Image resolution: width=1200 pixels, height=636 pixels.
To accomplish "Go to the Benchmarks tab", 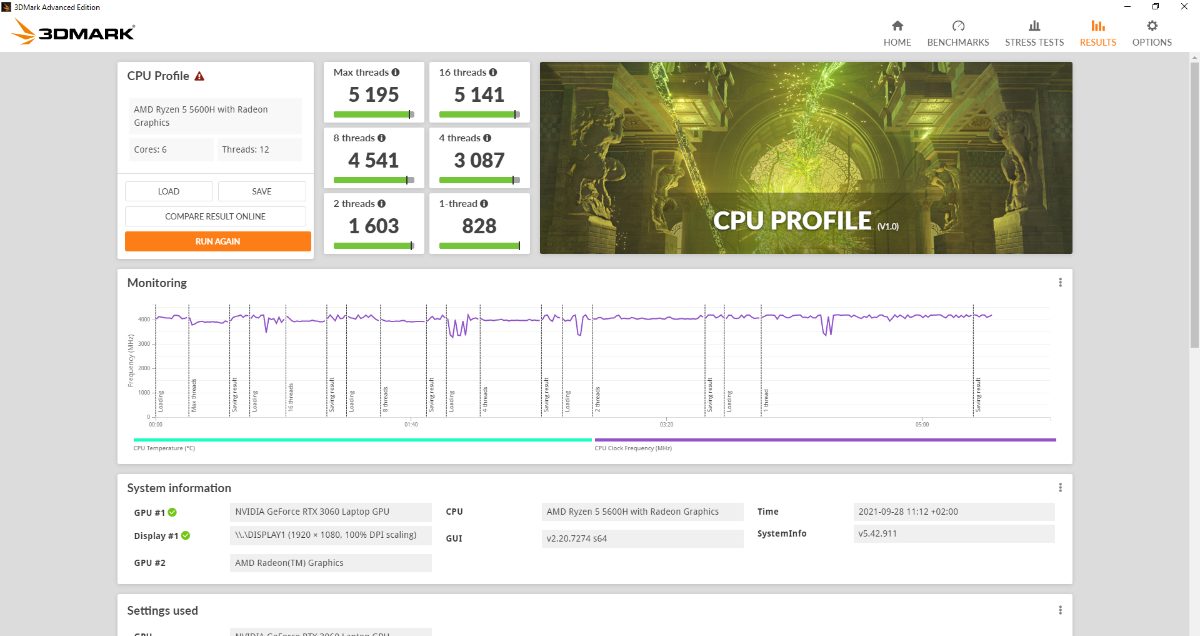I will tap(958, 33).
